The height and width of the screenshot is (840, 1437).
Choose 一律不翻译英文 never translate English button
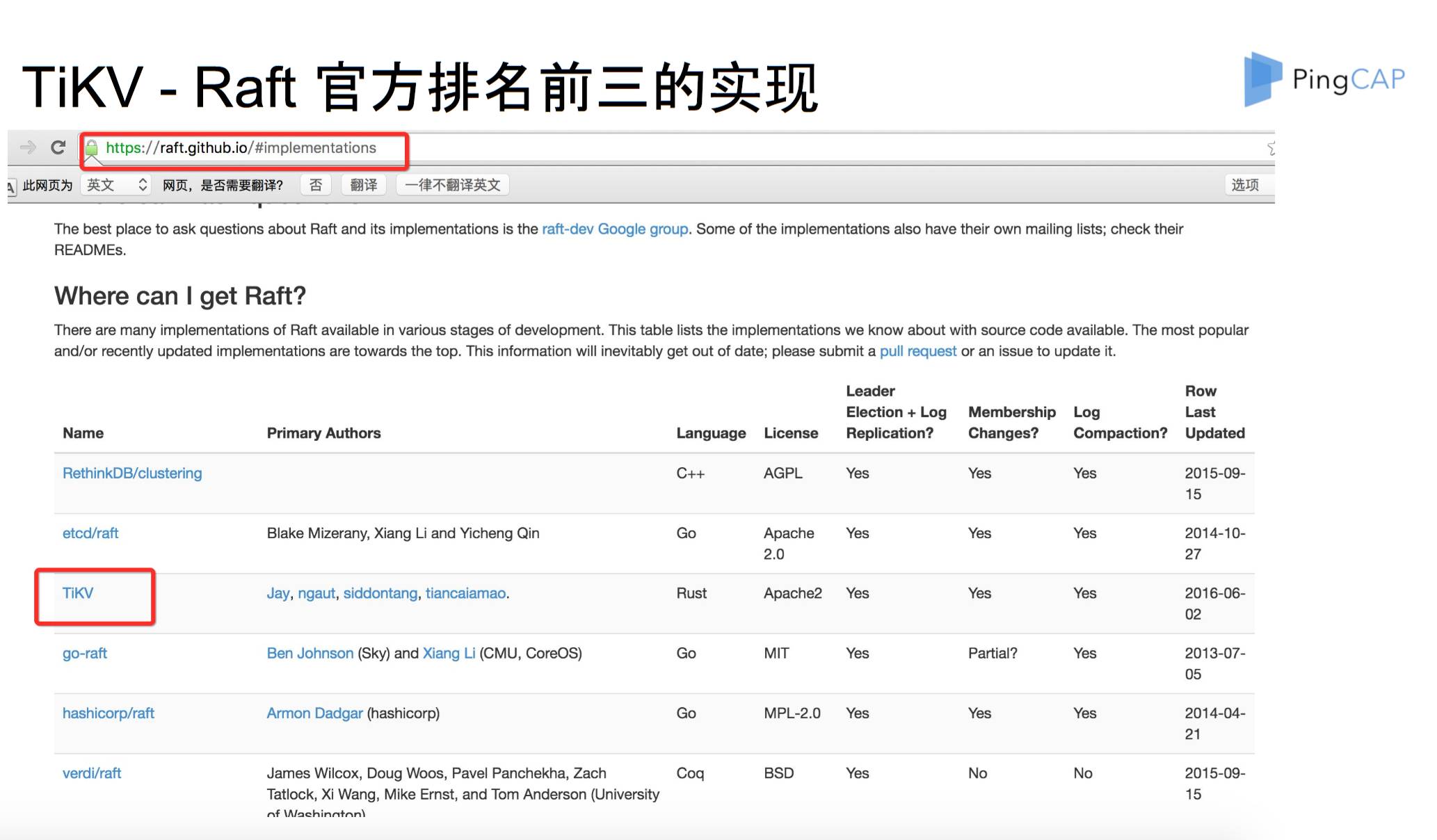point(453,185)
